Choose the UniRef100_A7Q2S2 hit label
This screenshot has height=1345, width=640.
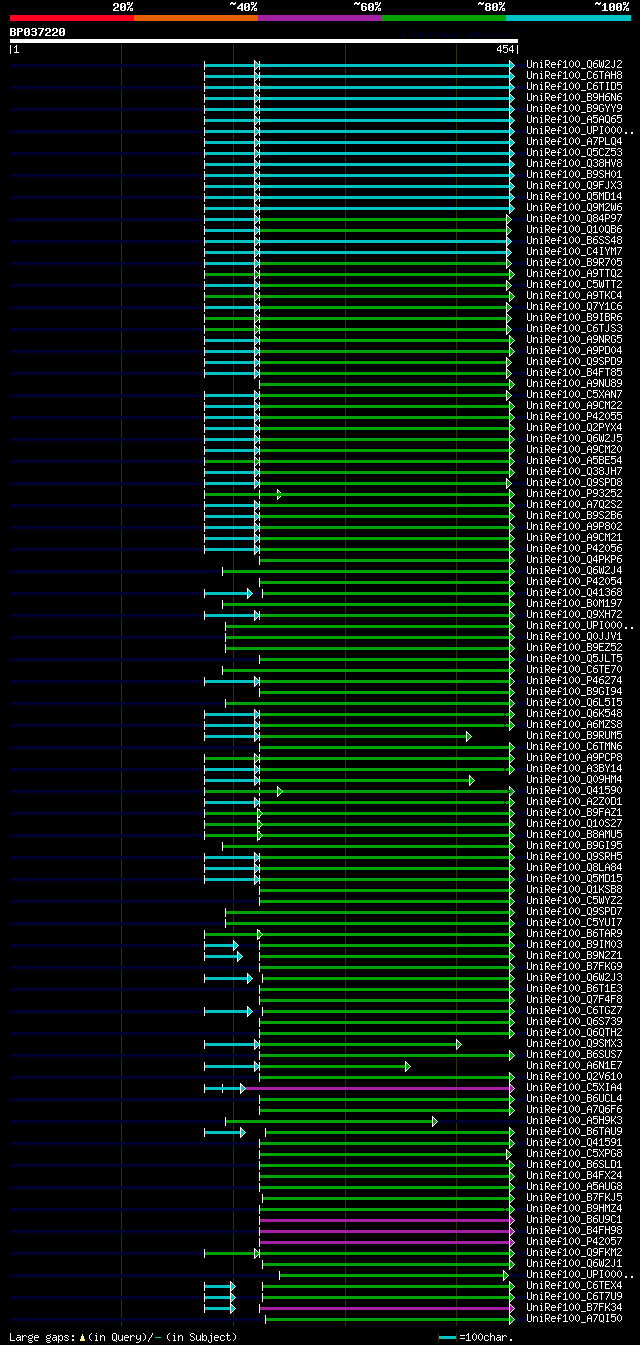[x=574, y=504]
